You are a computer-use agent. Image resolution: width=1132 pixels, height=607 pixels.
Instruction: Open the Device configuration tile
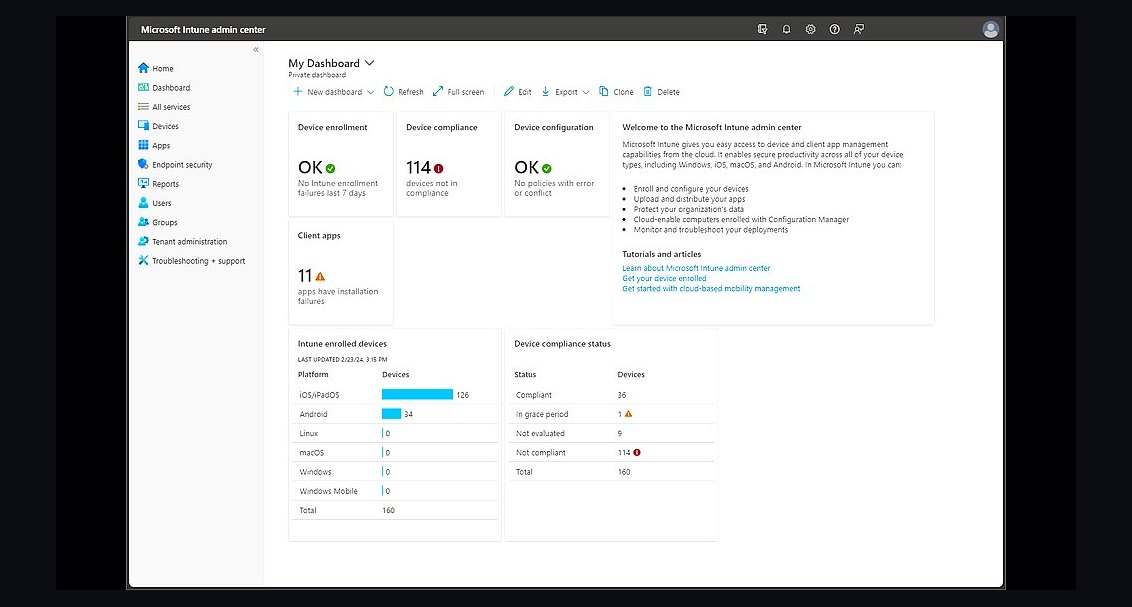tap(557, 164)
